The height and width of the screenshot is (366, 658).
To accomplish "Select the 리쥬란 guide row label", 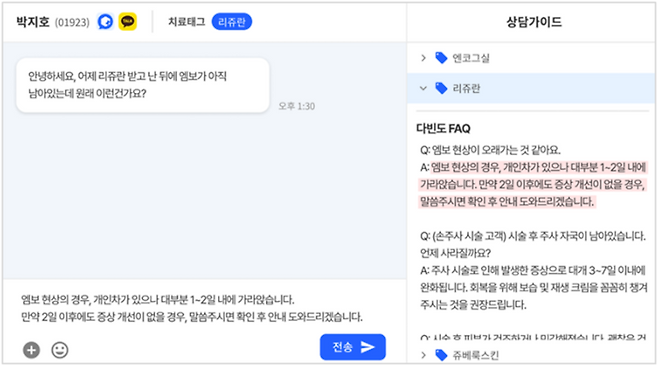I will click(466, 88).
